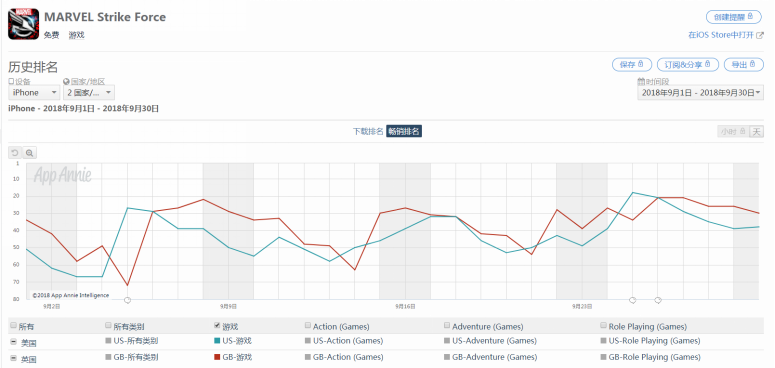This screenshot has width=775, height=368.
Task: Open the iPhone device dropdown
Action: click(x=34, y=92)
